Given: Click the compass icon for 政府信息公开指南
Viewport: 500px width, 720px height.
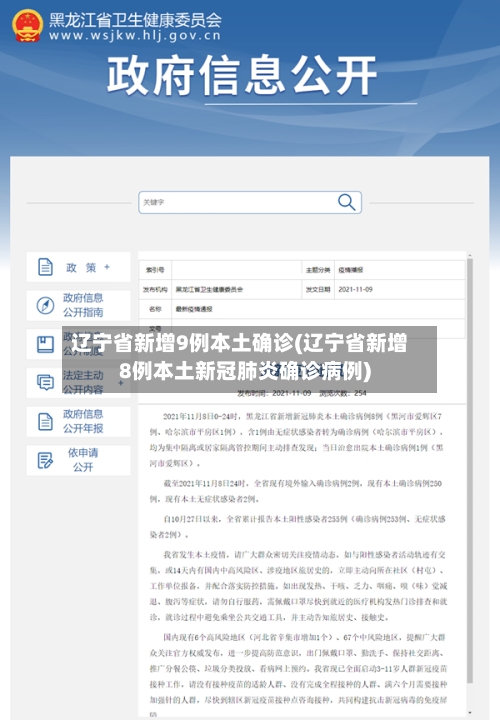Looking at the screenshot, I should point(45,305).
